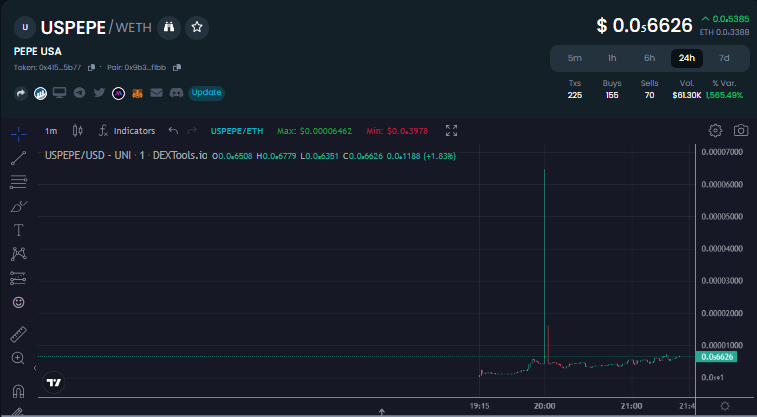Open the emoji icons tool
This screenshot has width=757, height=417.
[18, 303]
